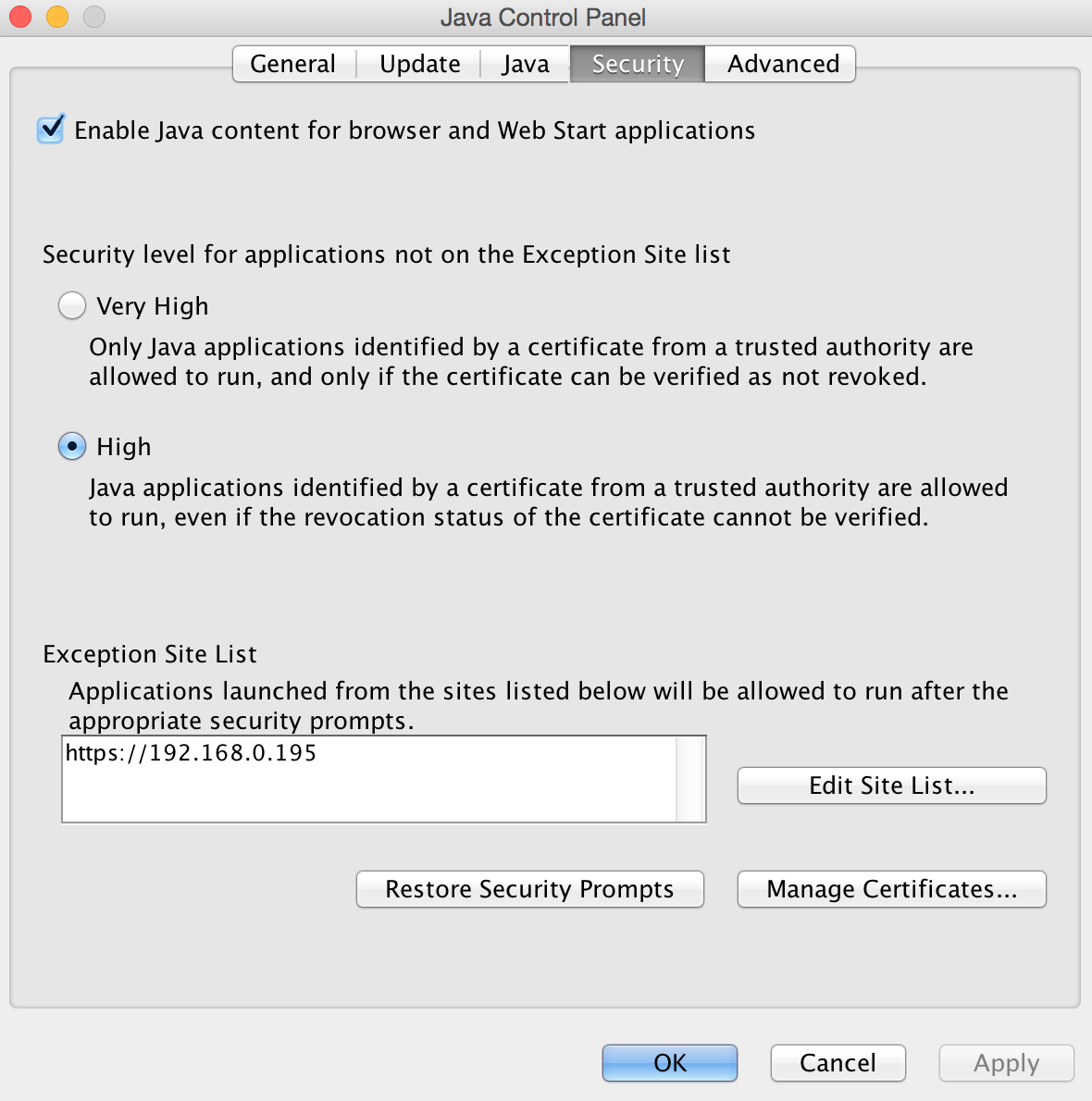Uncheck Enable Java content for browser checkbox
Image resolution: width=1092 pixels, height=1101 pixels.
point(51,130)
